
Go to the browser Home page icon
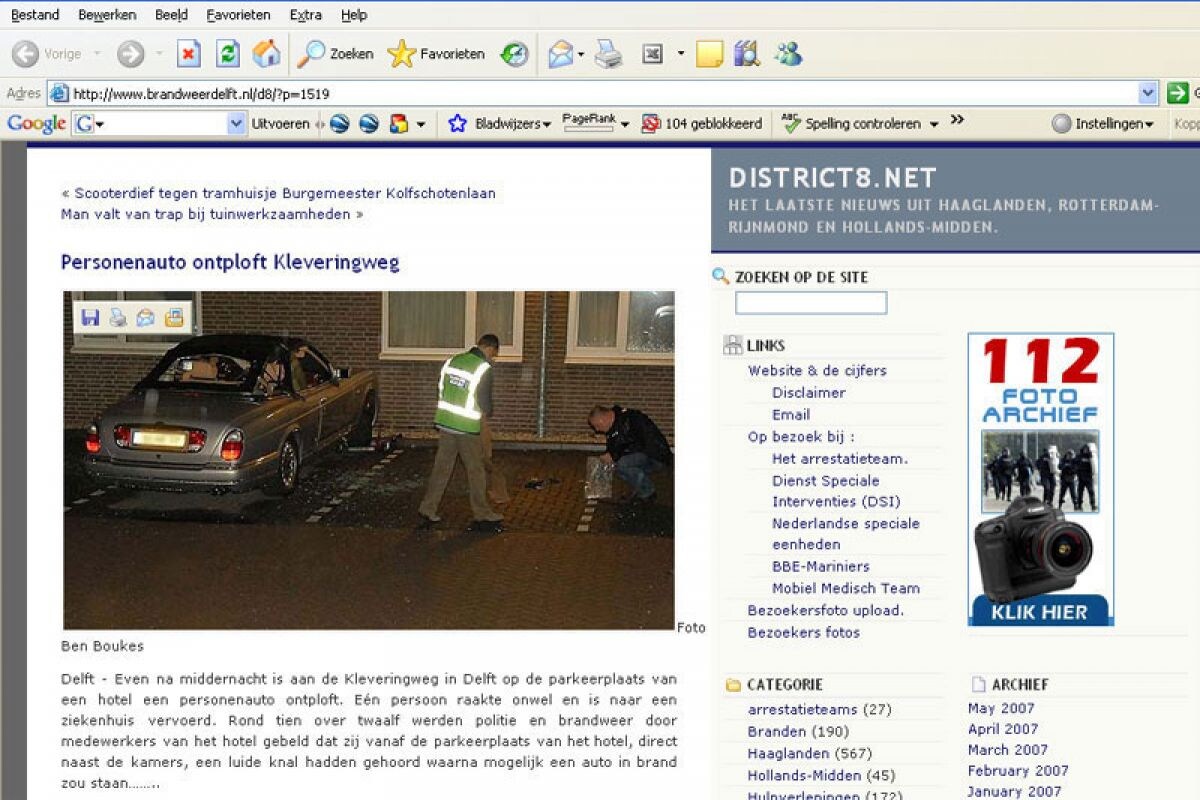(x=266, y=53)
